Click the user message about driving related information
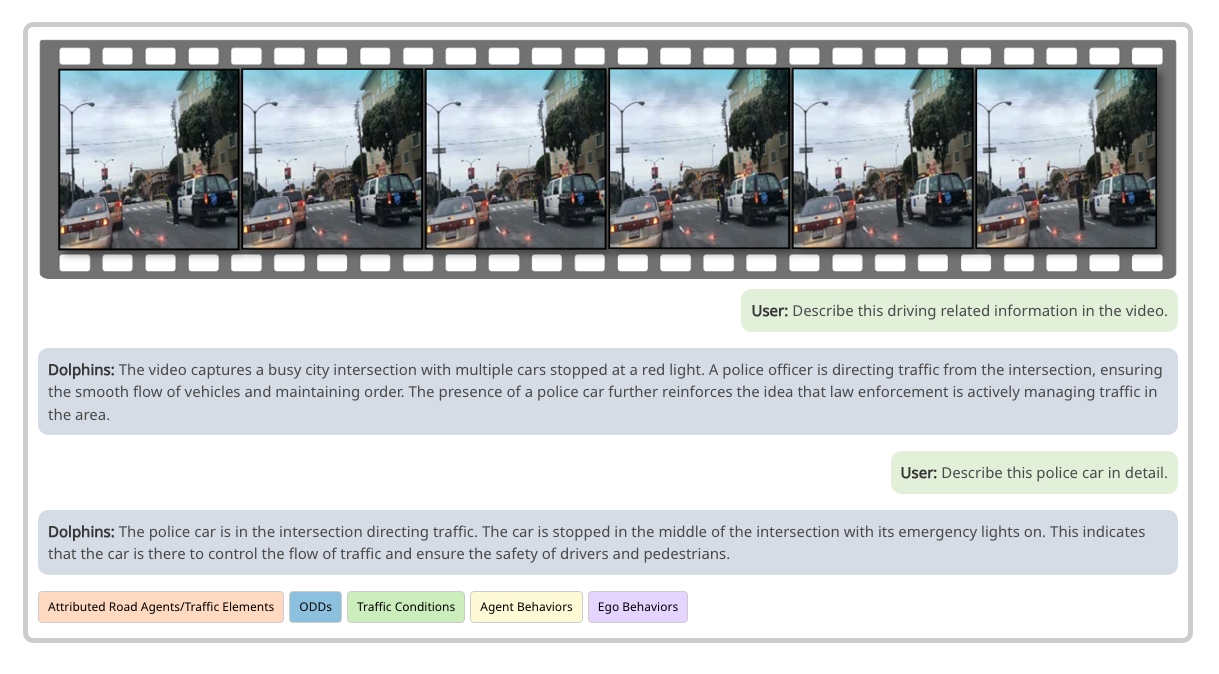 point(959,311)
